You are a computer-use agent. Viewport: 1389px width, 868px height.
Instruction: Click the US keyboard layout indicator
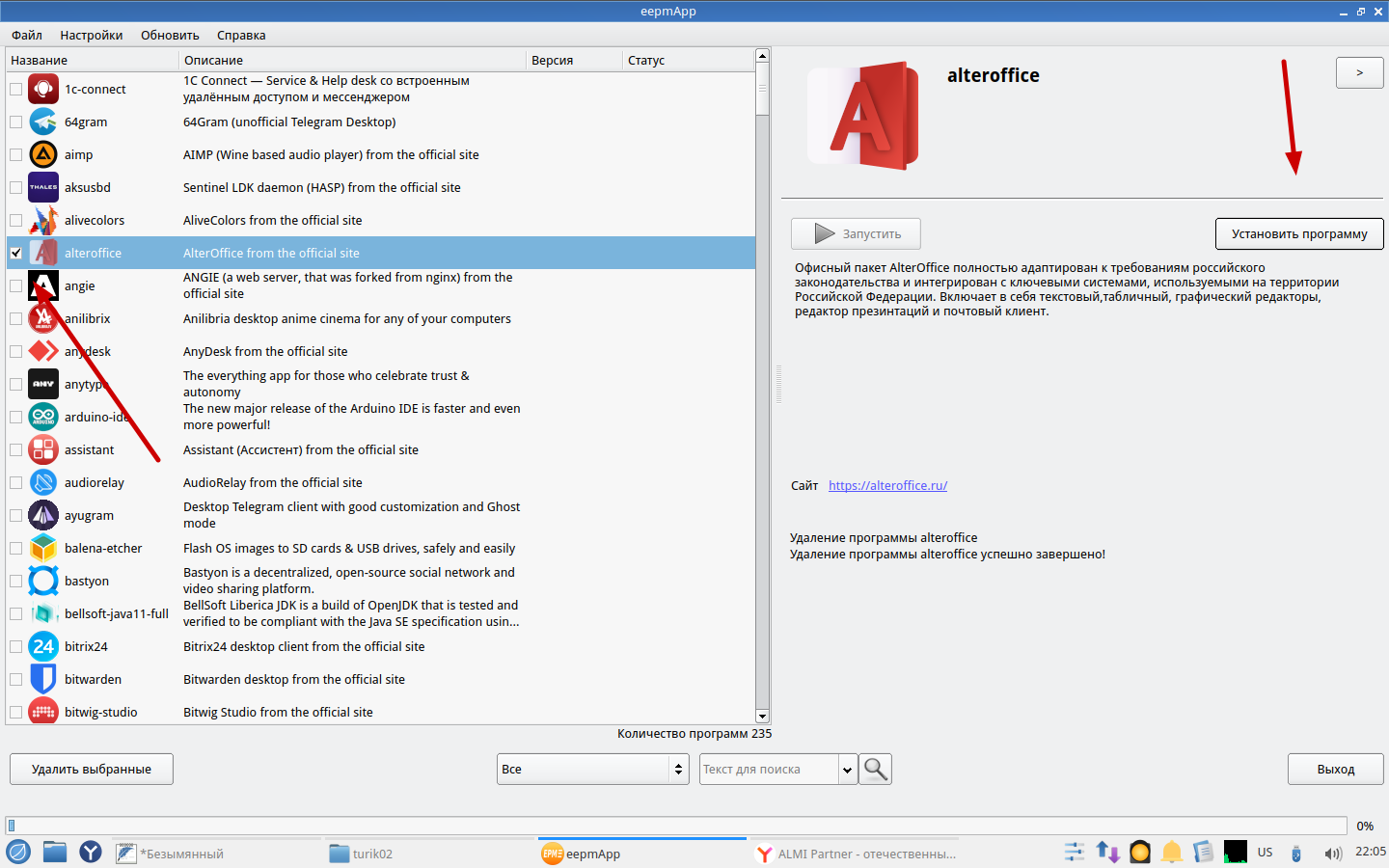tap(1265, 853)
